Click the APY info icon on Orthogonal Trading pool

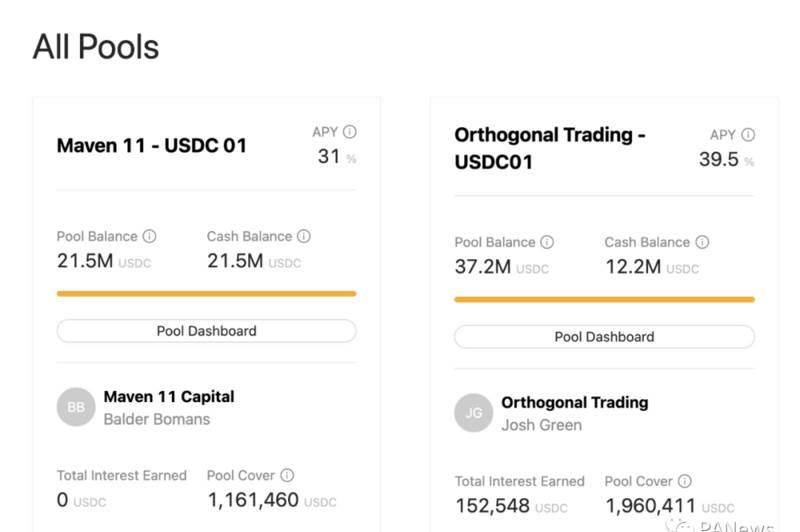point(748,135)
